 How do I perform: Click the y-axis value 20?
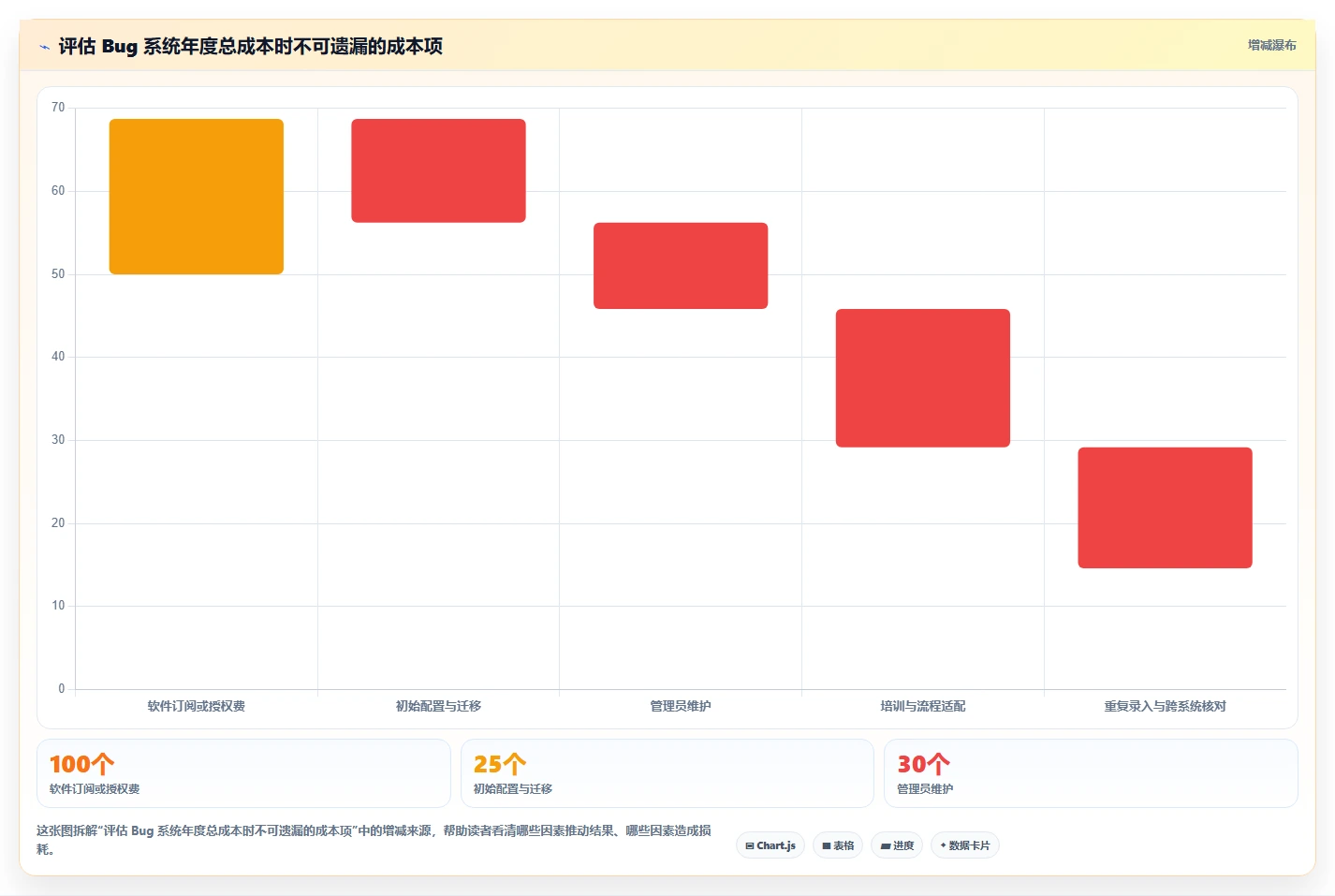click(x=58, y=523)
